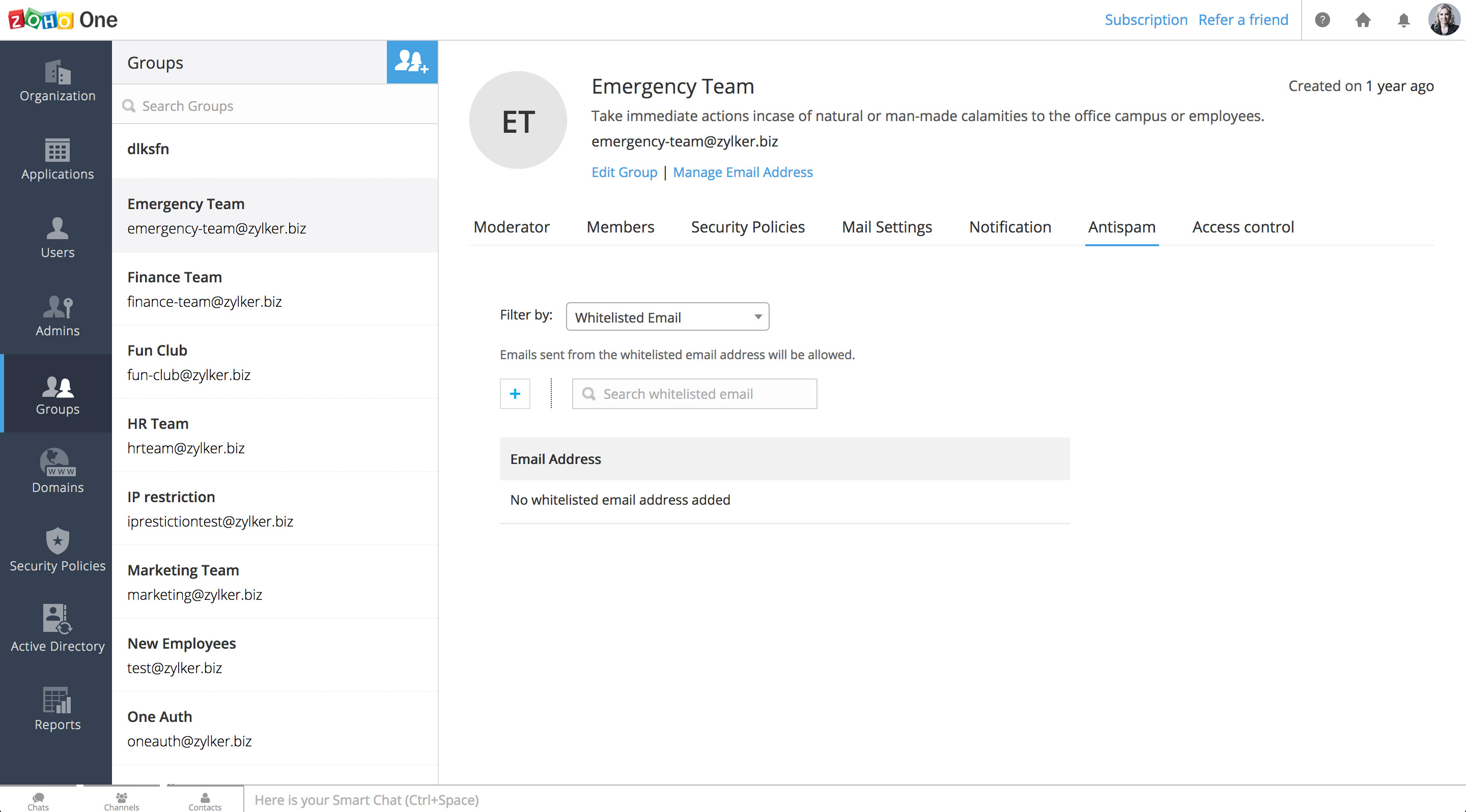Viewport: 1466px width, 812px height.
Task: Click the help question mark icon
Action: [1322, 20]
